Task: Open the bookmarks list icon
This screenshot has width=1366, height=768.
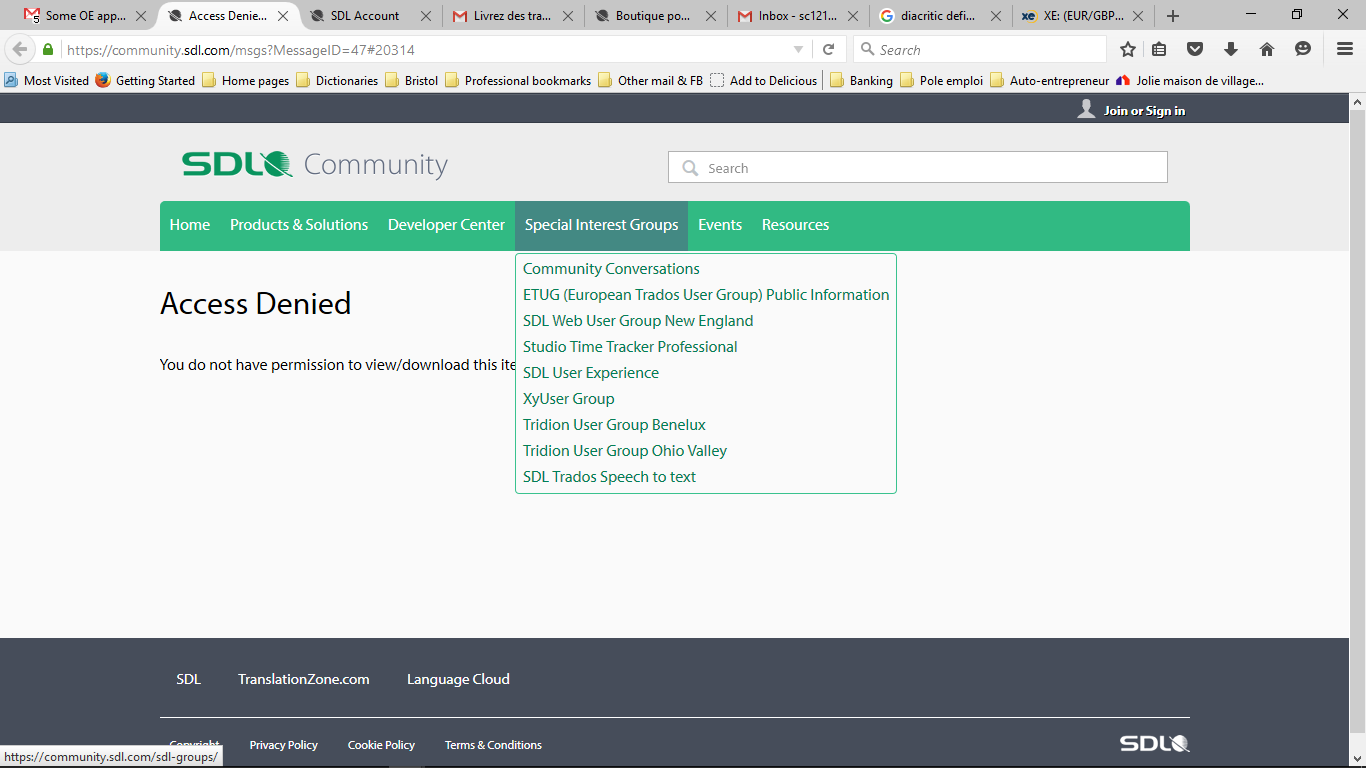Action: tap(1159, 50)
